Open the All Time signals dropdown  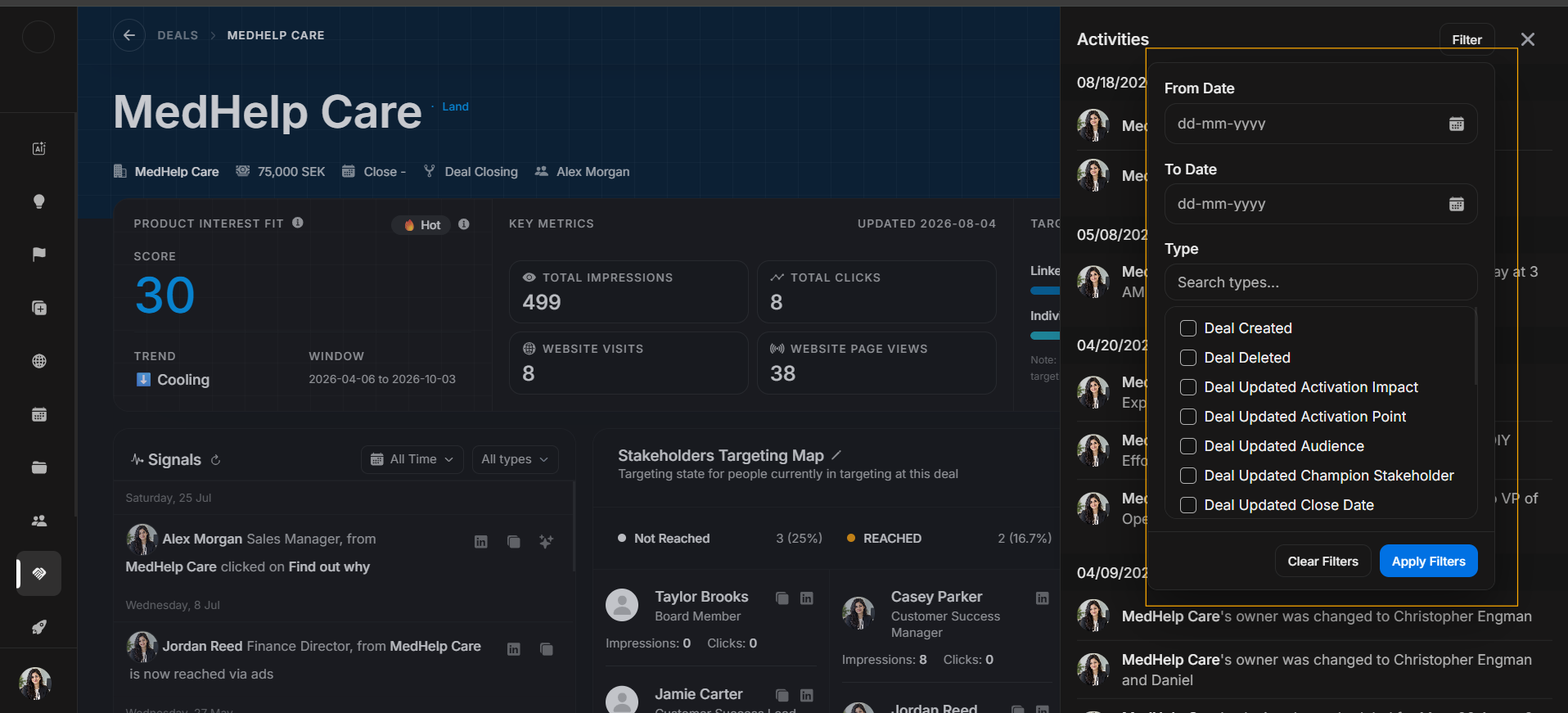tap(412, 459)
